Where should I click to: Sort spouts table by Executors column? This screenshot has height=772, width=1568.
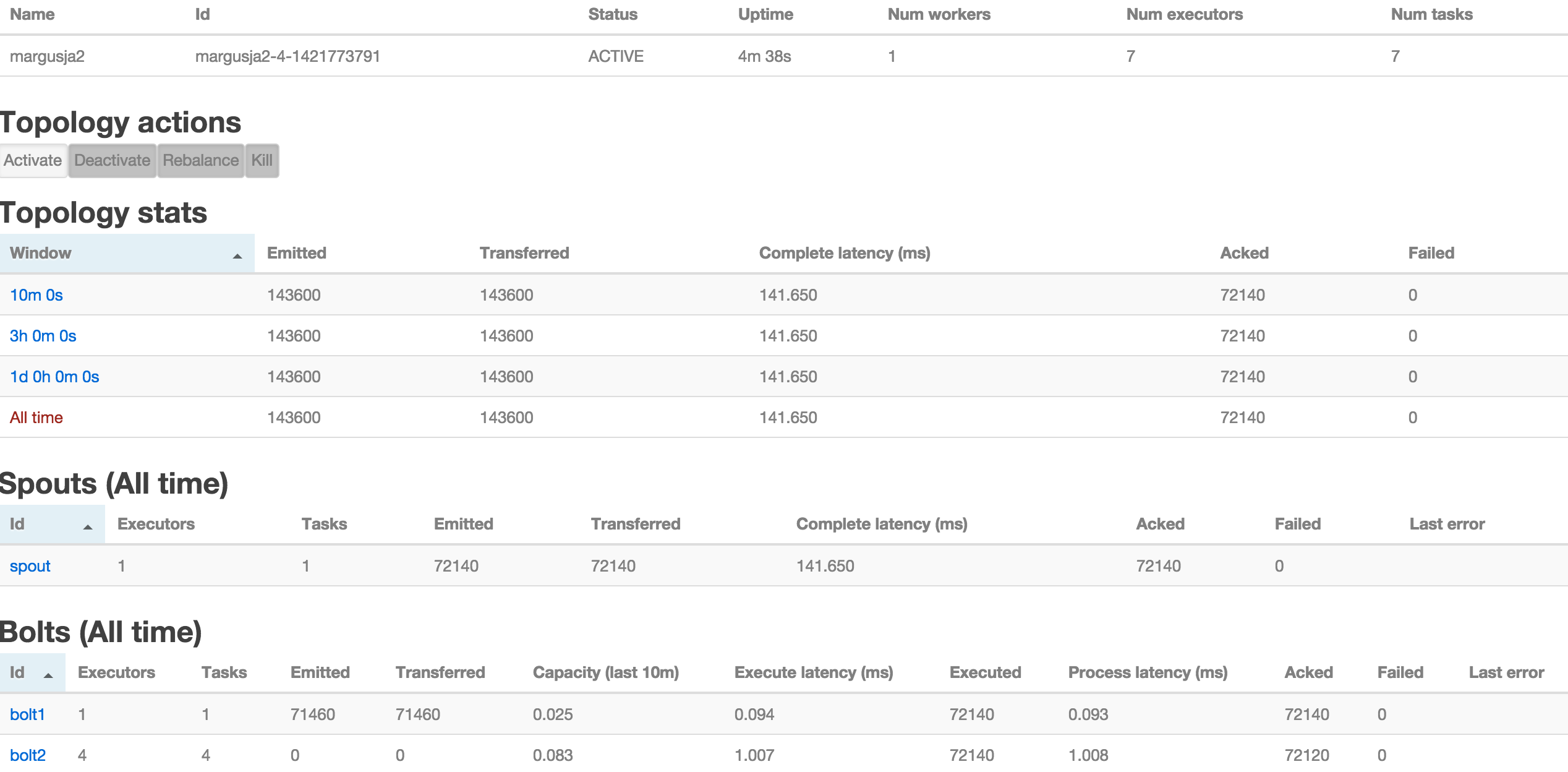point(156,524)
